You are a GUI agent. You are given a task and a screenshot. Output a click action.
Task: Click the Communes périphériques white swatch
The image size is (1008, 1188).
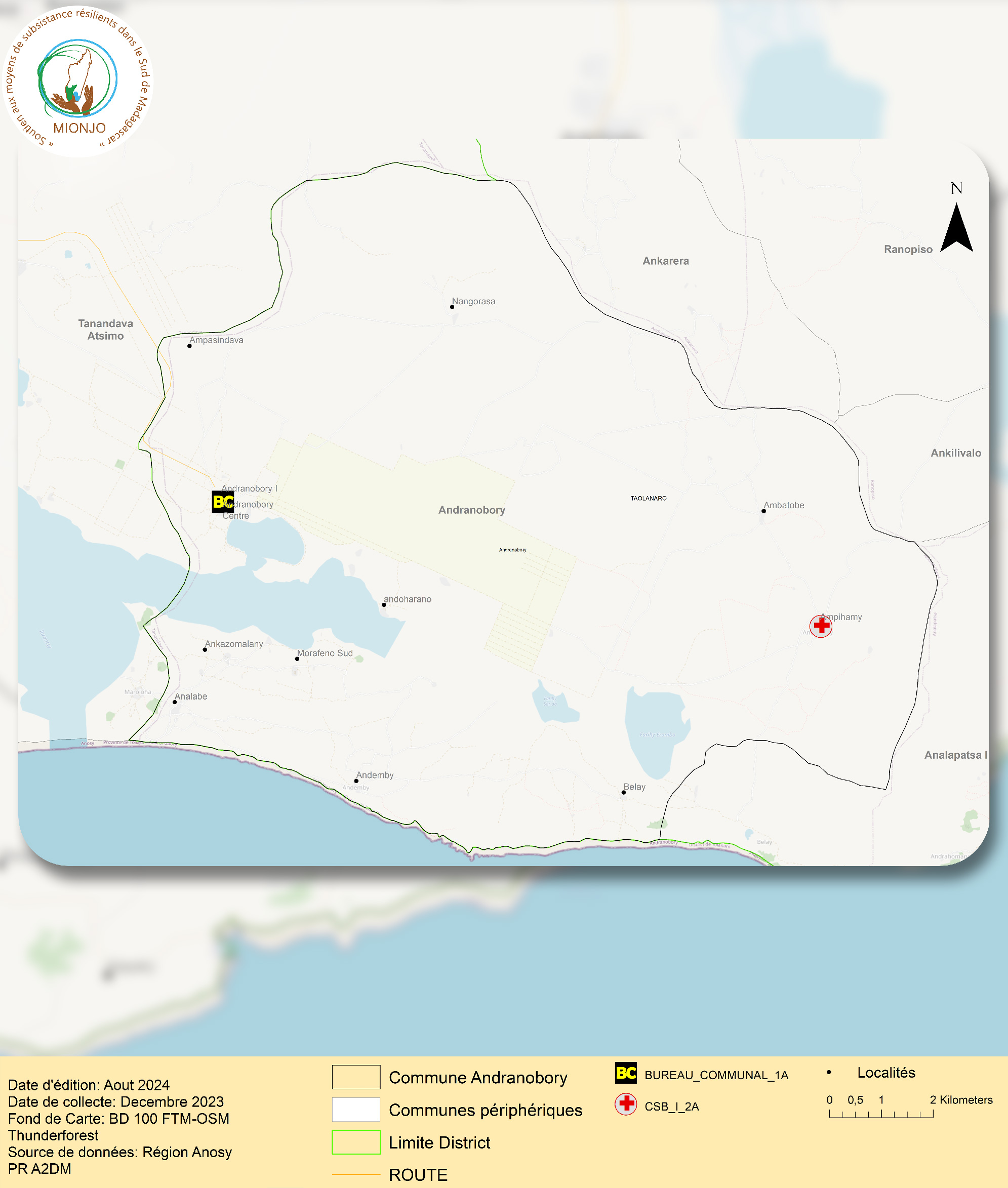point(356,1109)
